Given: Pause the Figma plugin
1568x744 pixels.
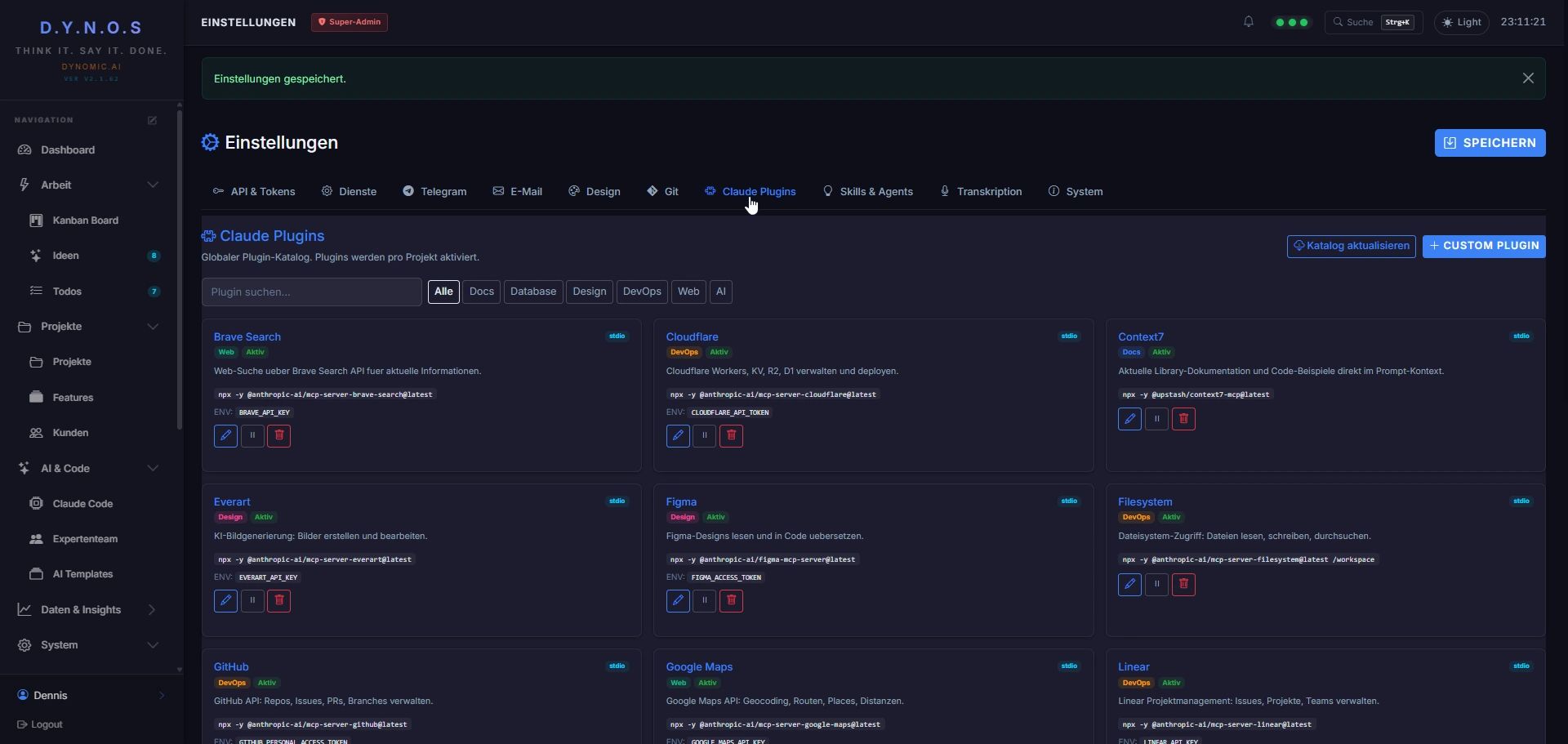Looking at the screenshot, I should pos(704,601).
